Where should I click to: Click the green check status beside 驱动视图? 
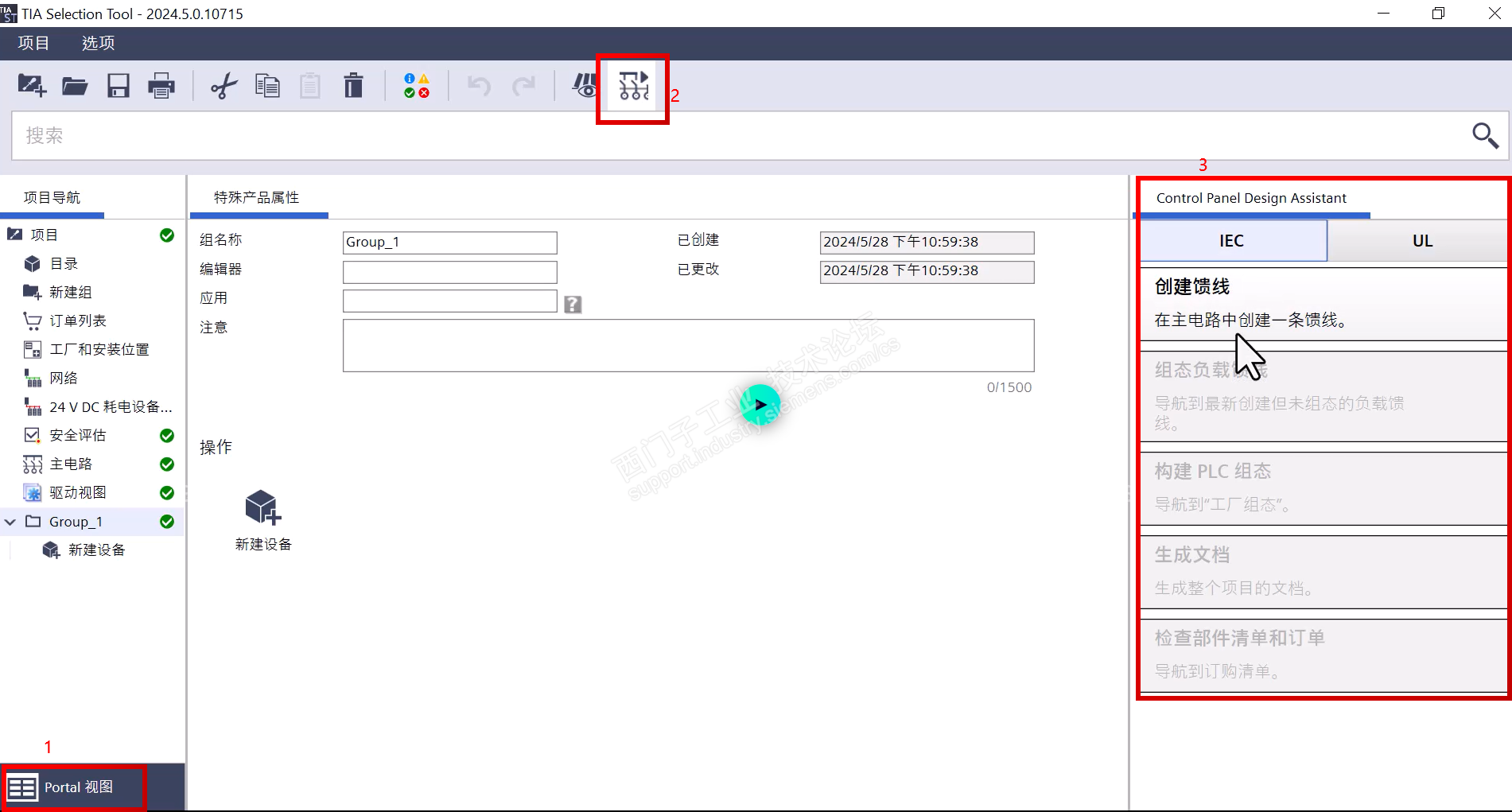[167, 492]
